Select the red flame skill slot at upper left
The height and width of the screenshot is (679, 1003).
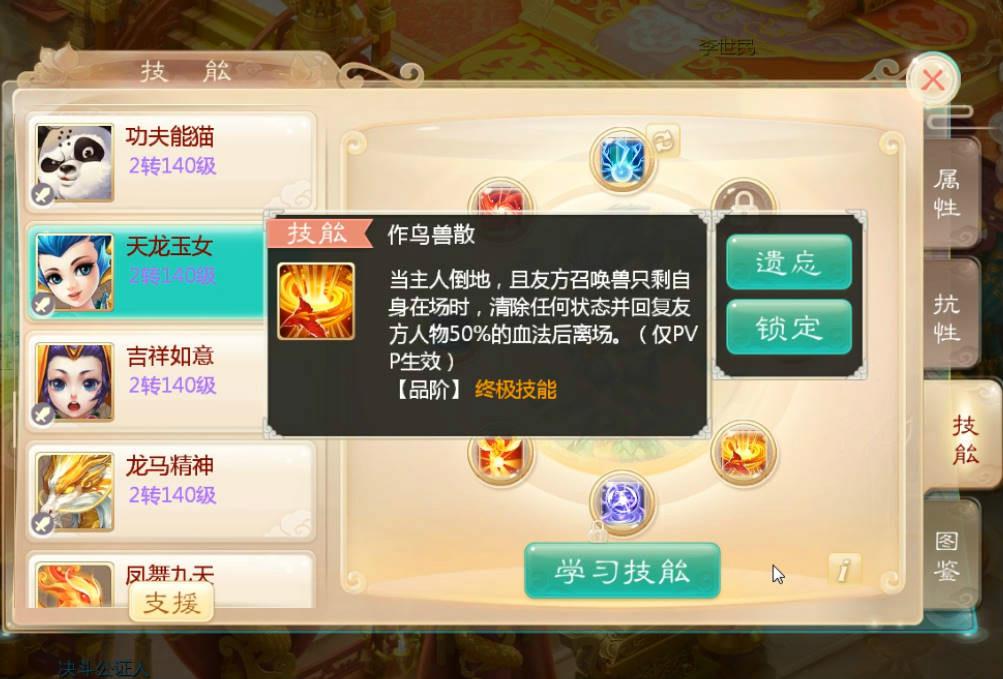coord(500,200)
